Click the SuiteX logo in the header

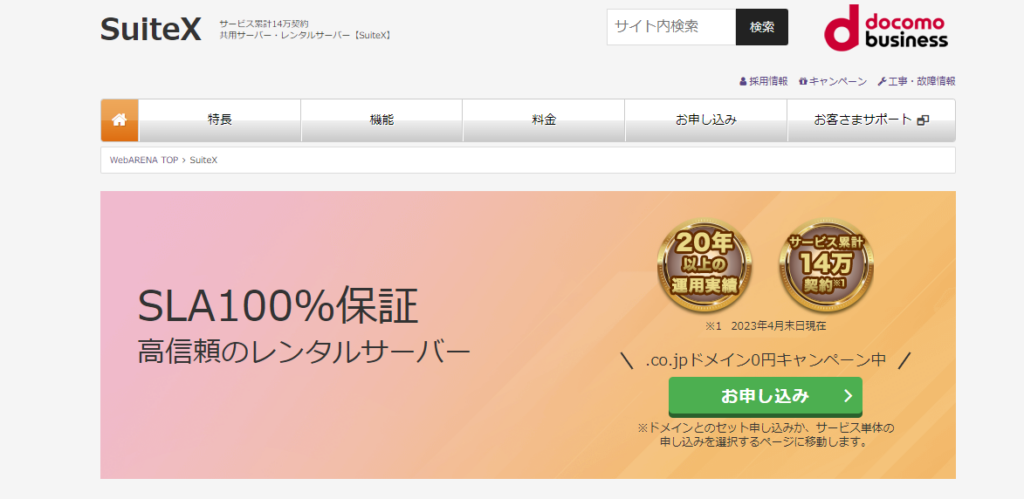[x=151, y=29]
